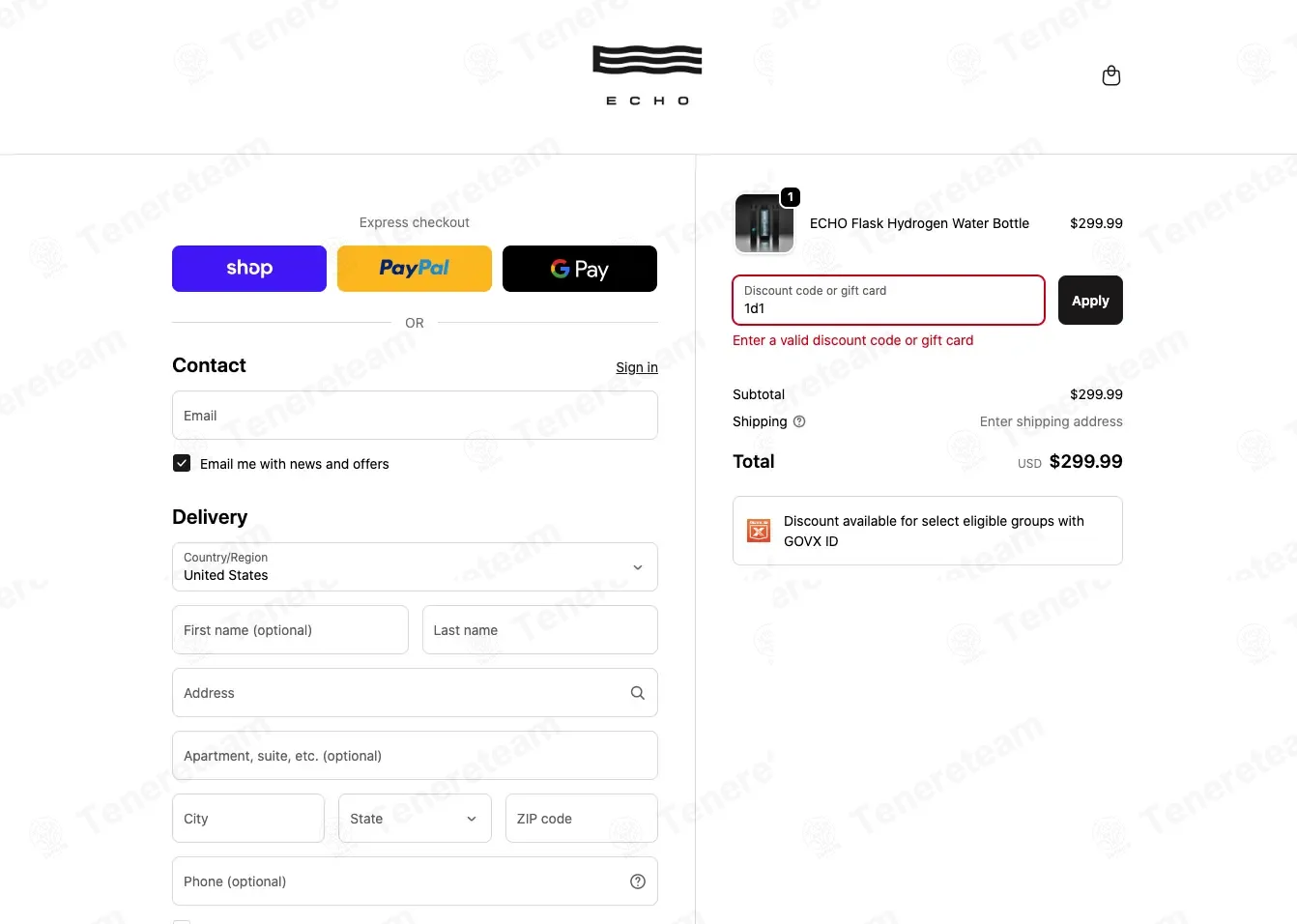Click the phone field help icon
This screenshot has height=924, width=1297.
(x=638, y=881)
